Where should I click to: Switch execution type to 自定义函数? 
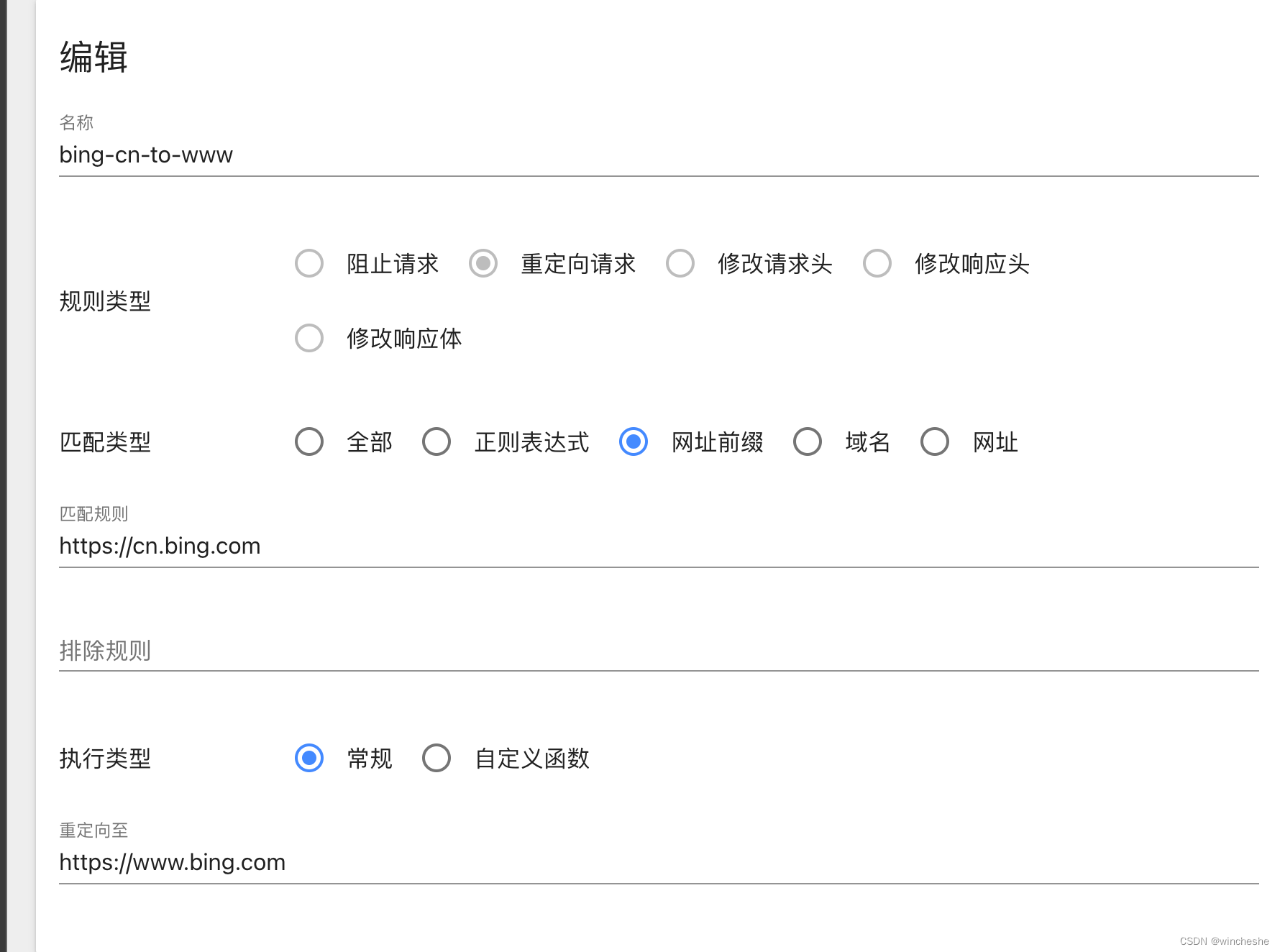[x=436, y=758]
